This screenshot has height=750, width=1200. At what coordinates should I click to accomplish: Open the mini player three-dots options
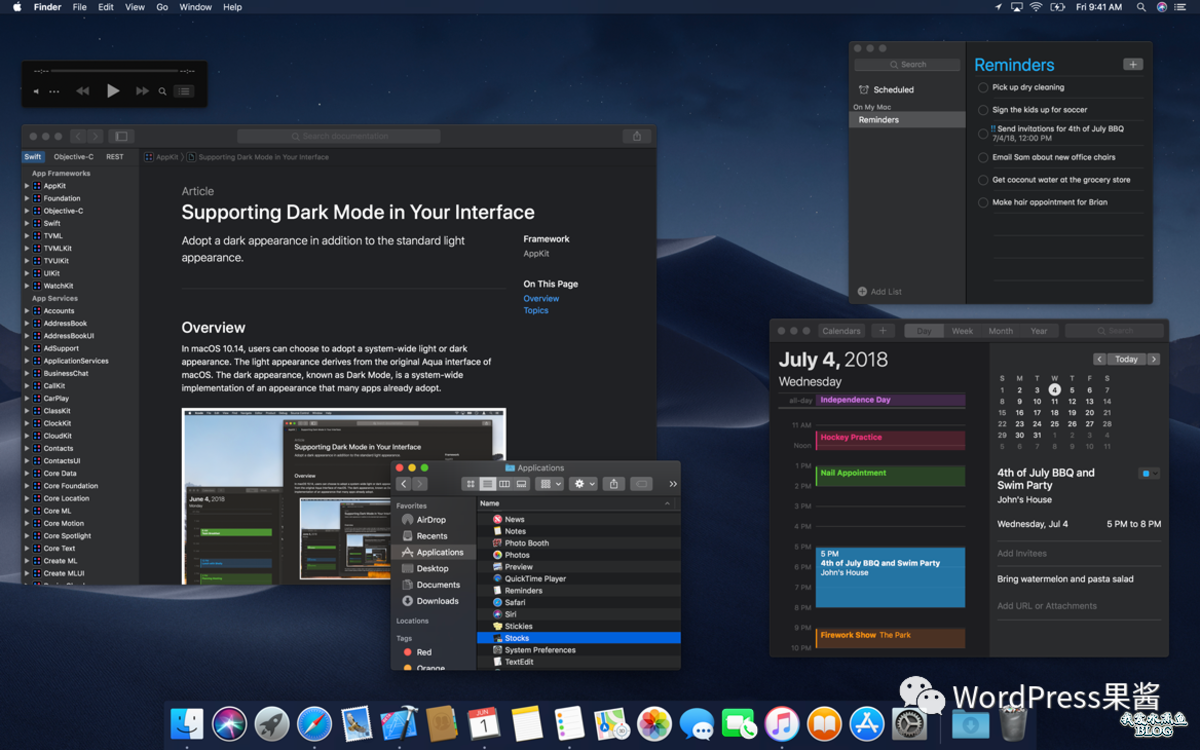pyautogui.click(x=54, y=91)
